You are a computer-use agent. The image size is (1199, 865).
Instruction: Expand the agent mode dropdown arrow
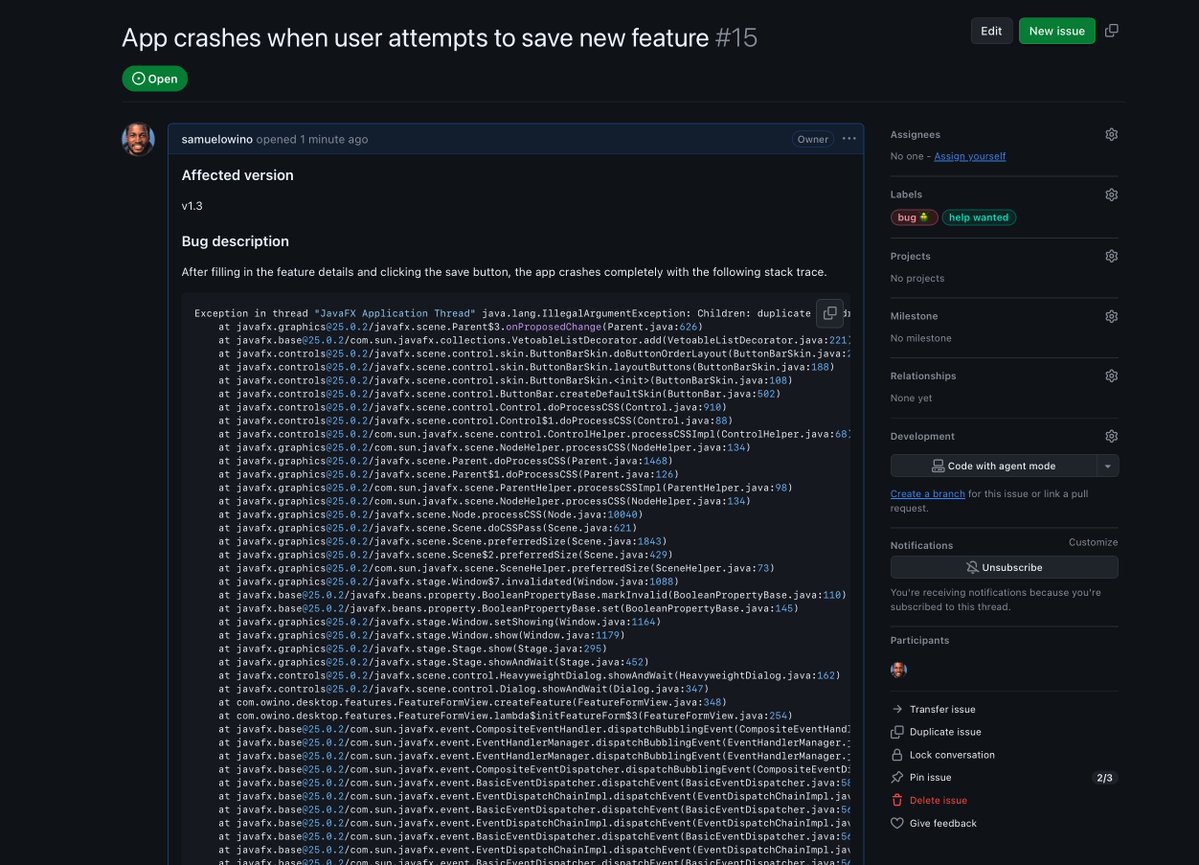point(1107,466)
